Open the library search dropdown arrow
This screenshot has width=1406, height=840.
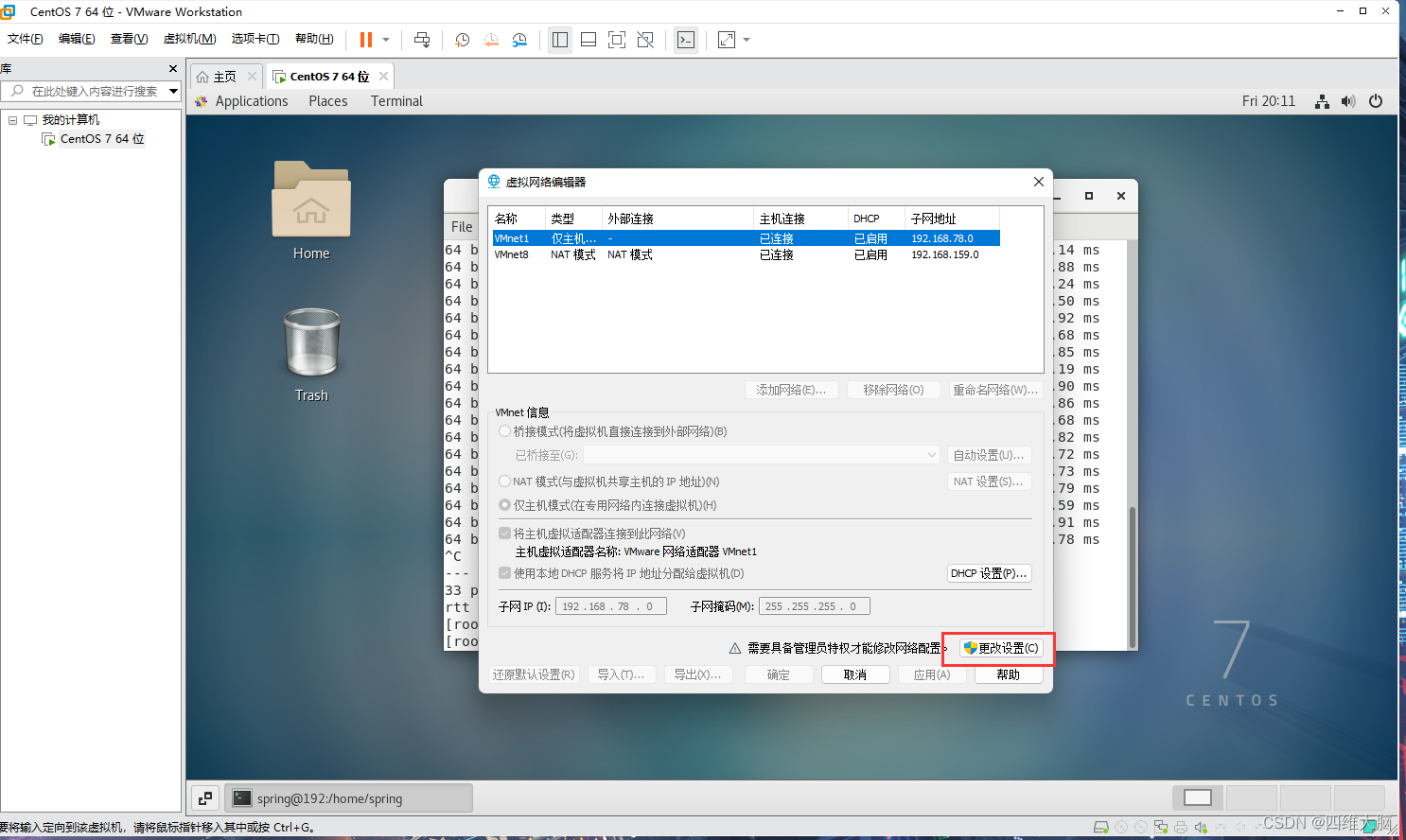(173, 91)
